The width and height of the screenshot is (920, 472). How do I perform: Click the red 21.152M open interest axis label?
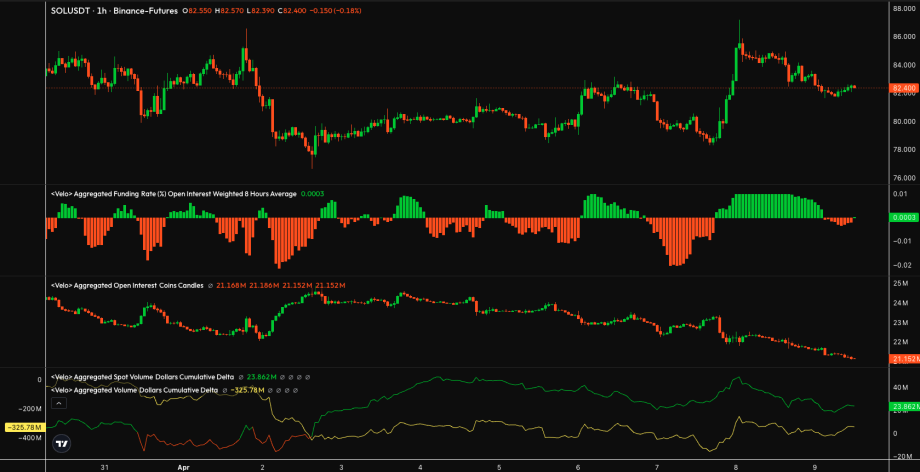coord(903,359)
